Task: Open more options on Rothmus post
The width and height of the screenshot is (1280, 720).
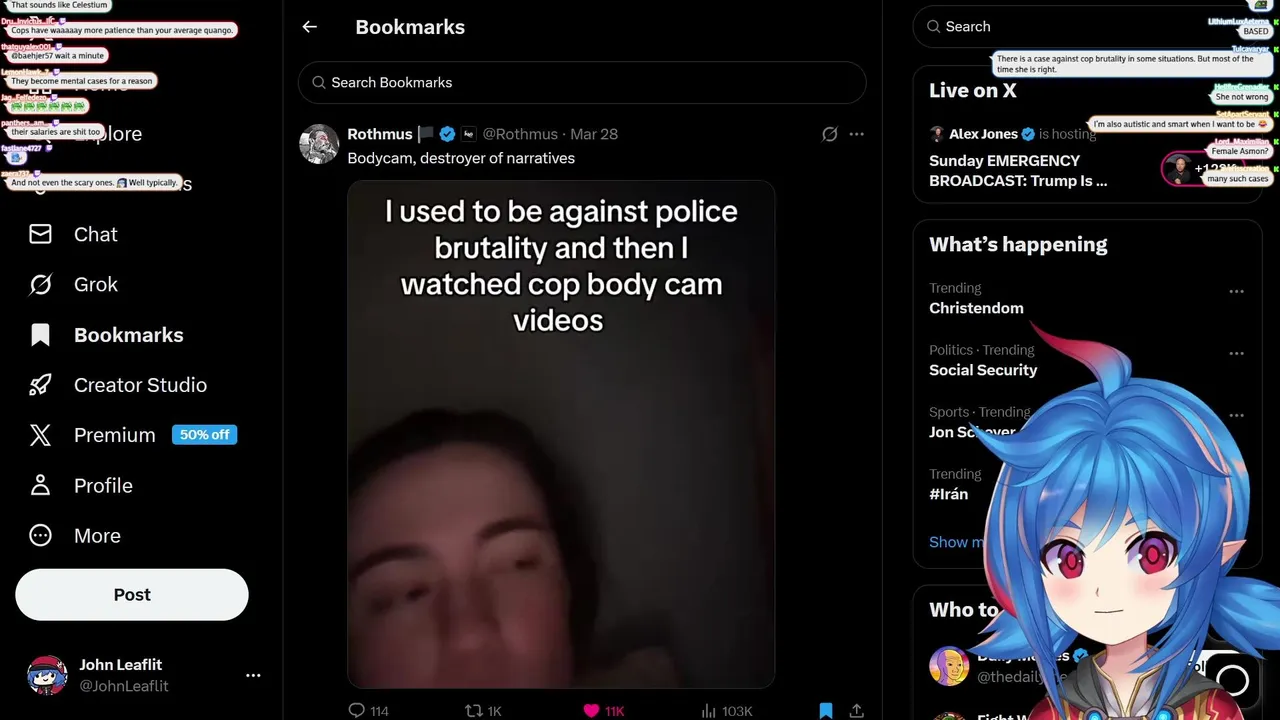Action: click(x=857, y=134)
